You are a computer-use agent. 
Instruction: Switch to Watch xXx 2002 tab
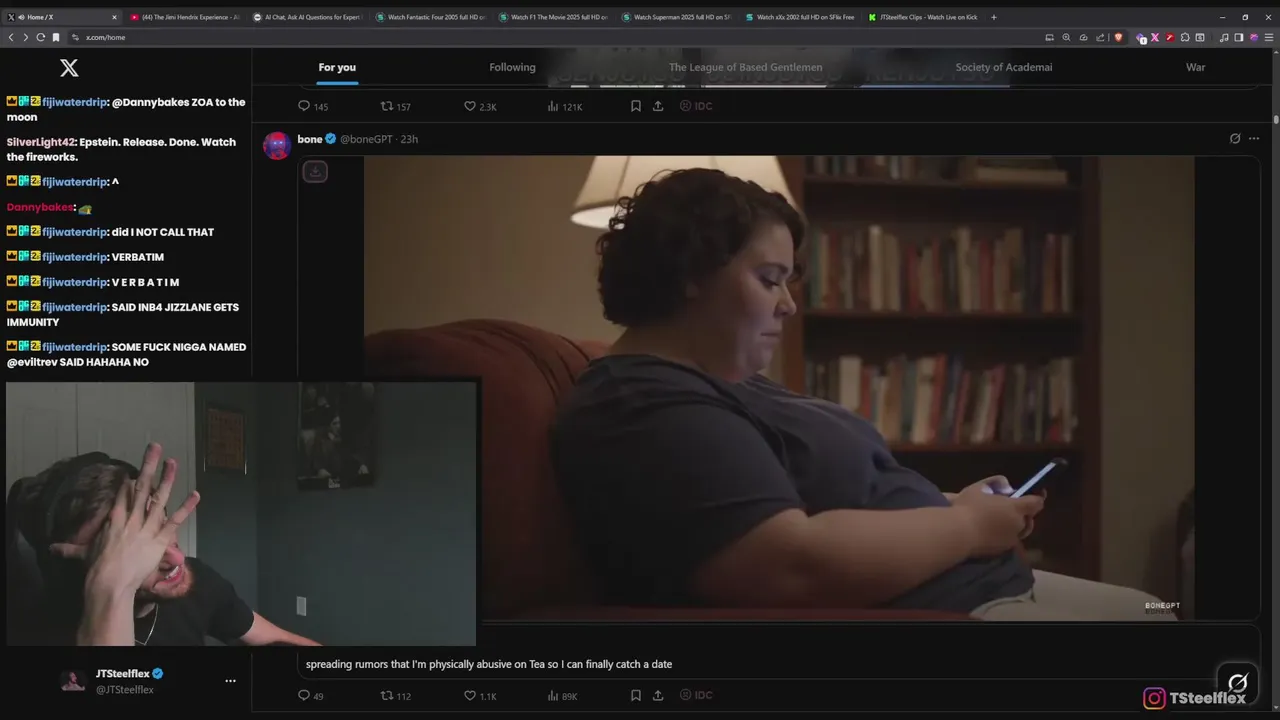[798, 17]
